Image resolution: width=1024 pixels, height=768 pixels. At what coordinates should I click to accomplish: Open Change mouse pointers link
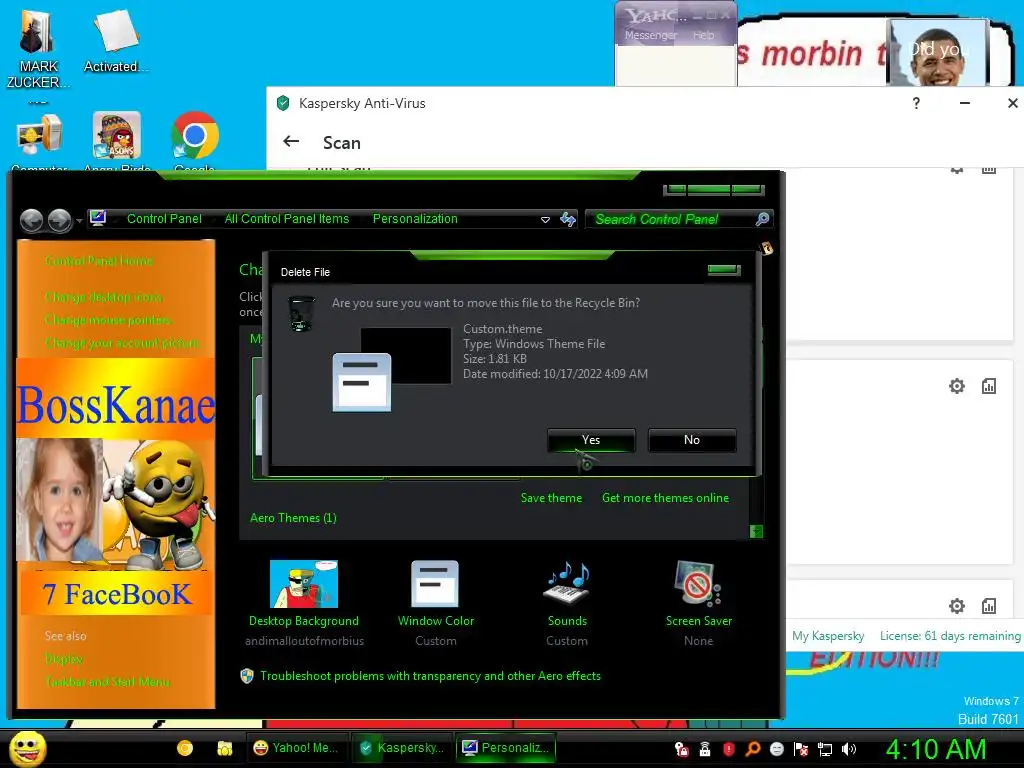[x=108, y=320]
